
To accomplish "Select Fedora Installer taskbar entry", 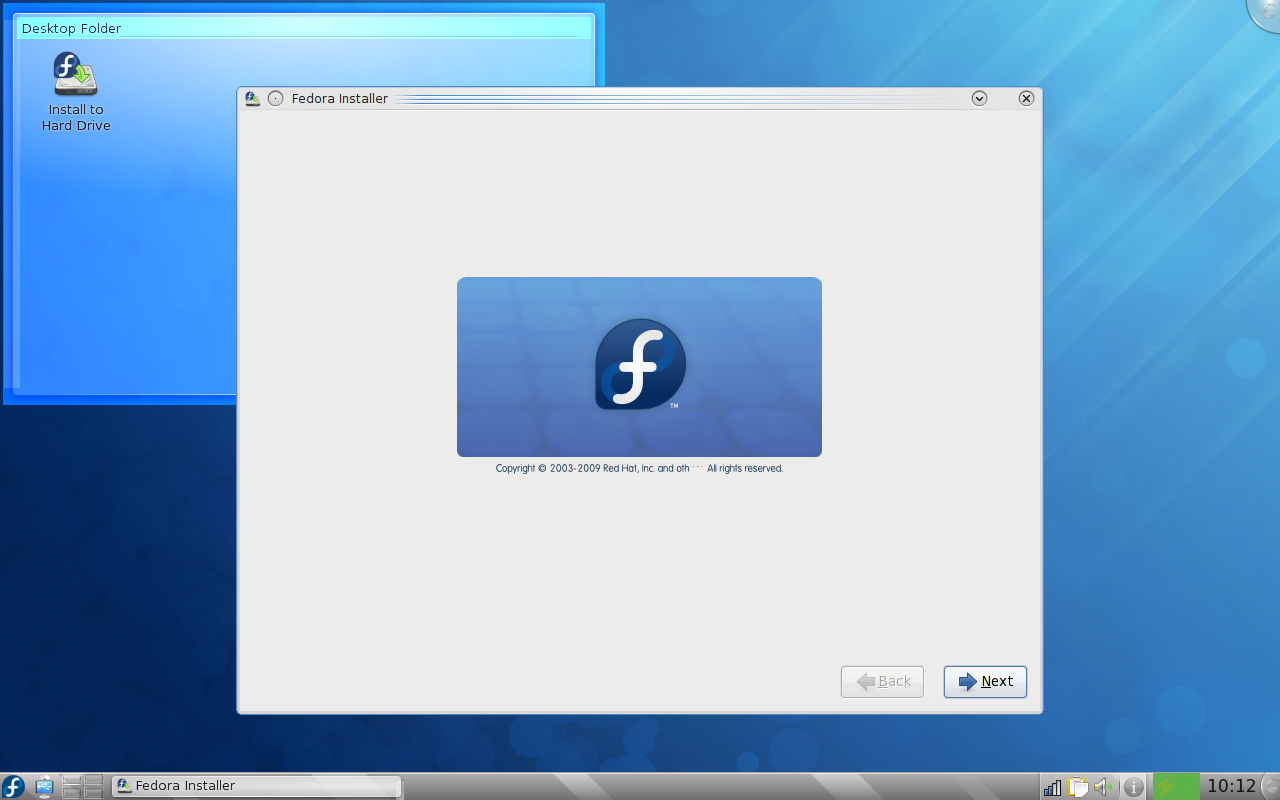I will tap(257, 786).
